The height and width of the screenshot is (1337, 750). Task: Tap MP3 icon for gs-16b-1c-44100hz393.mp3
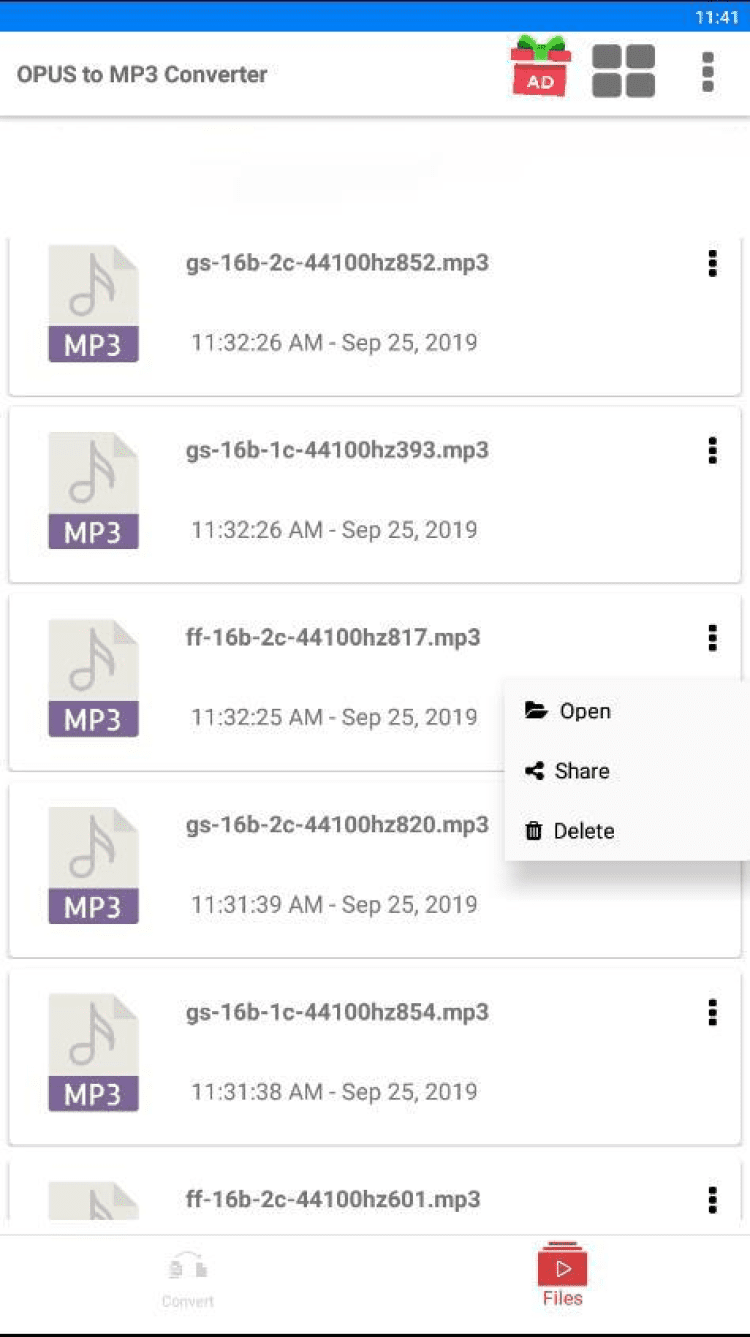click(x=93, y=491)
